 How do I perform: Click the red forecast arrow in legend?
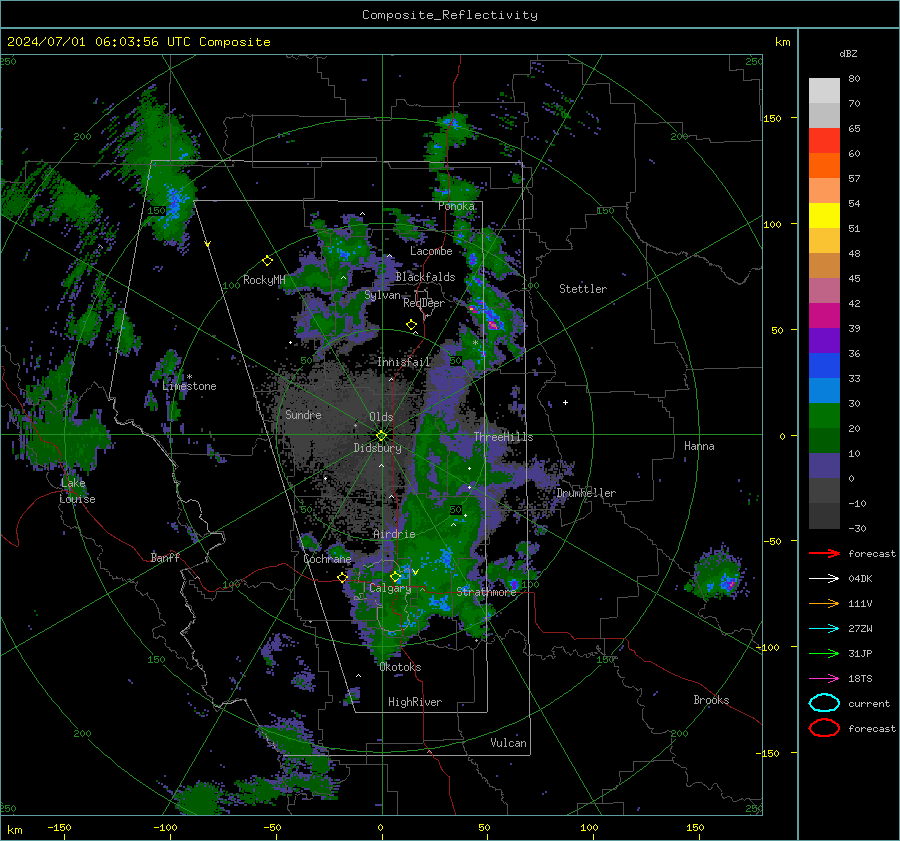tap(824, 553)
